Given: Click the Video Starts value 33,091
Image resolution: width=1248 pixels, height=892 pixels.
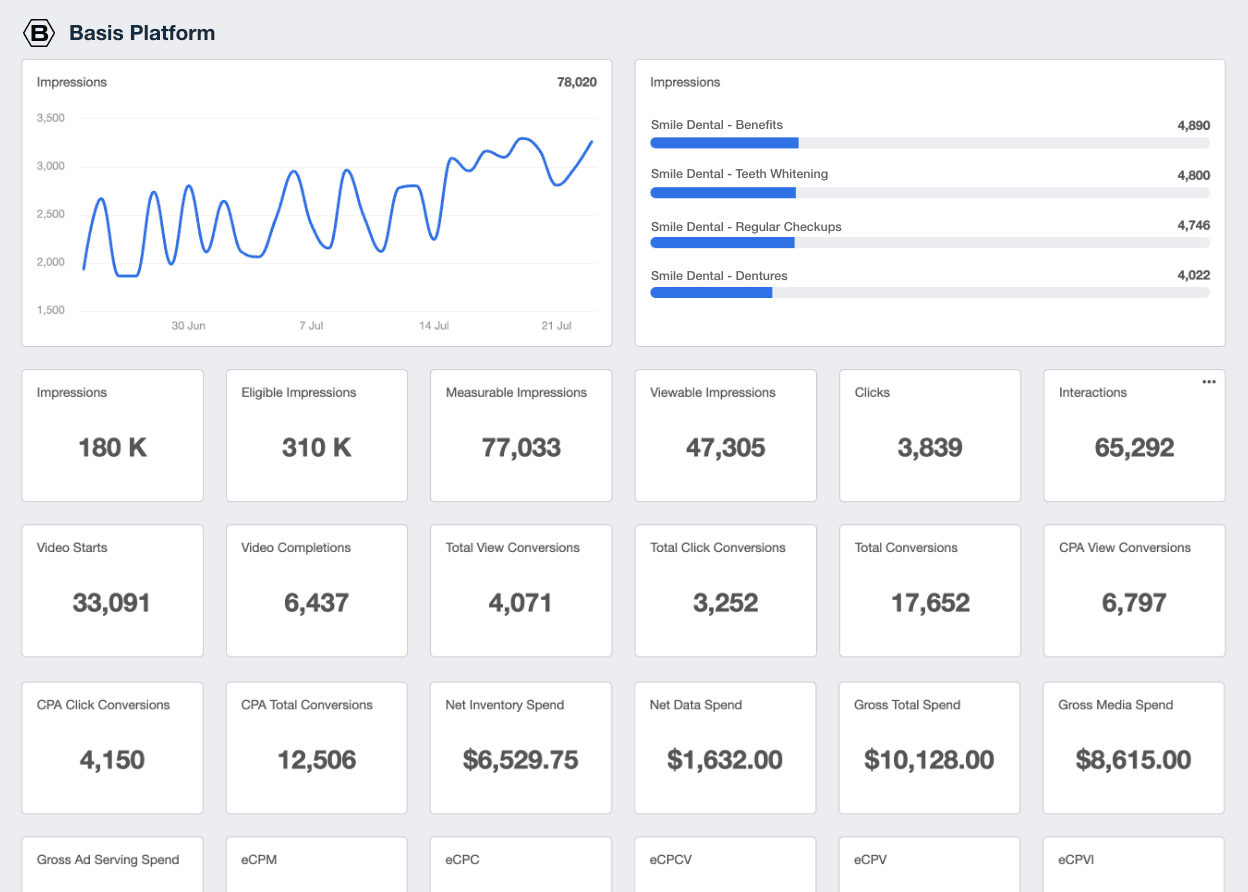Looking at the screenshot, I should tap(112, 603).
